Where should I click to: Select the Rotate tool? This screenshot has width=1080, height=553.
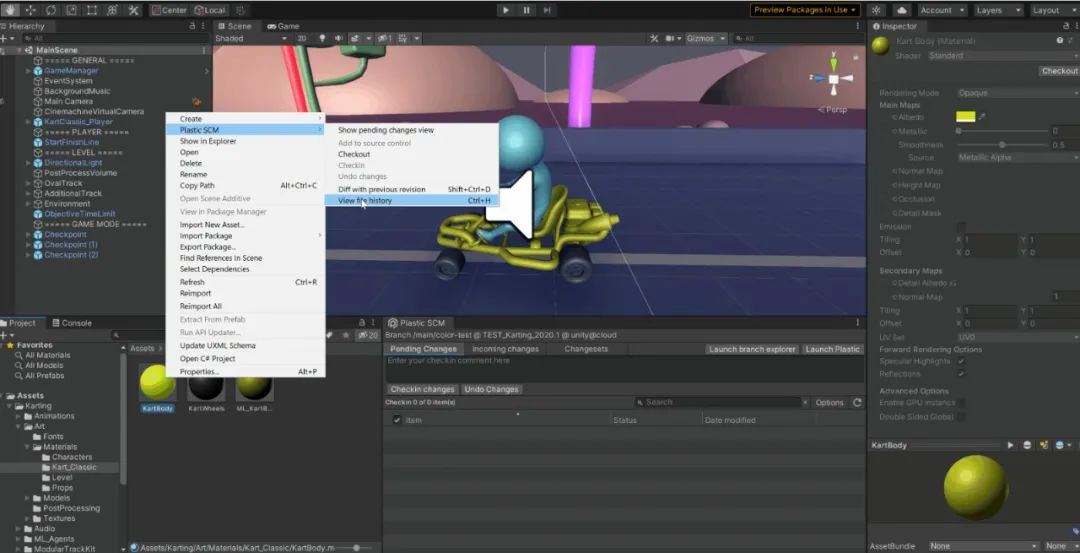pyautogui.click(x=50, y=10)
